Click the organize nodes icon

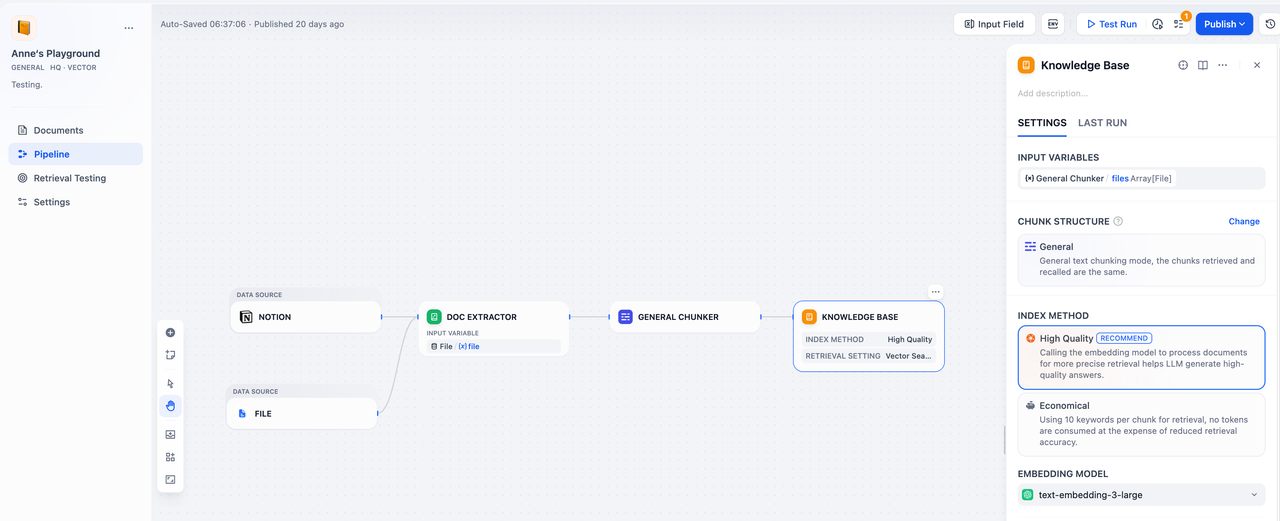click(x=170, y=457)
